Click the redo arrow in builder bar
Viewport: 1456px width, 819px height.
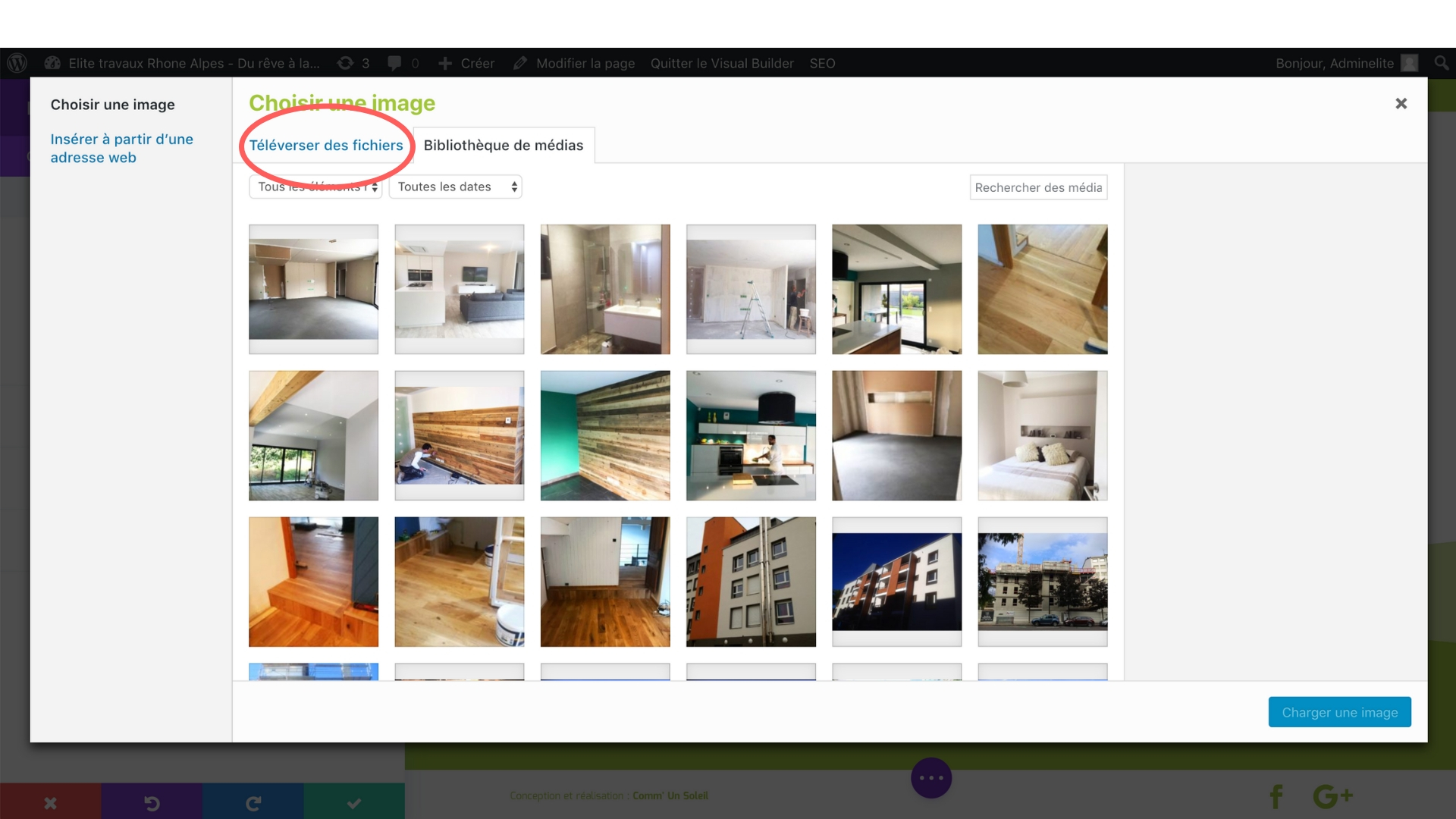(253, 802)
